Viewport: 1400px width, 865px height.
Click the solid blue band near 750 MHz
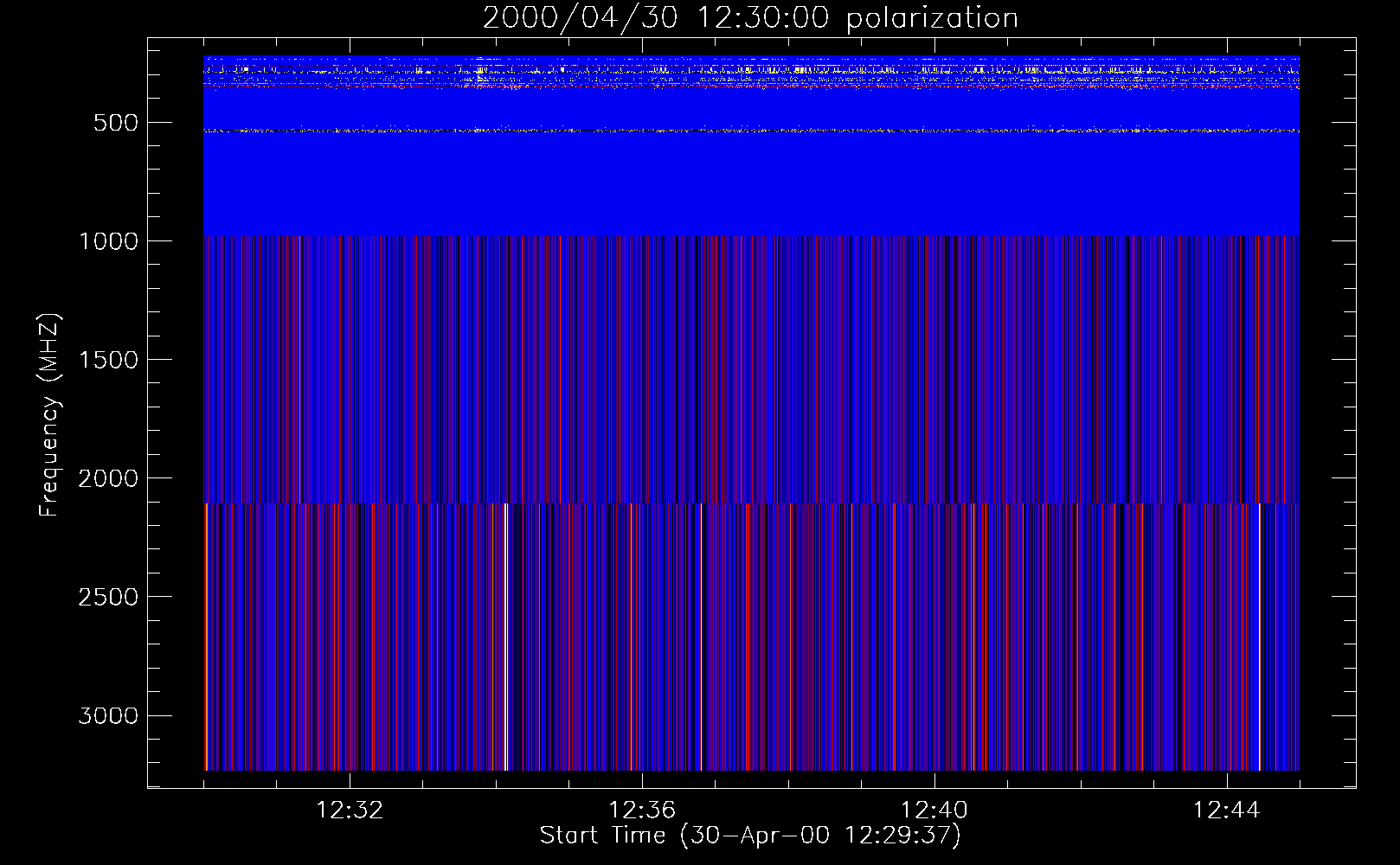tap(750, 182)
